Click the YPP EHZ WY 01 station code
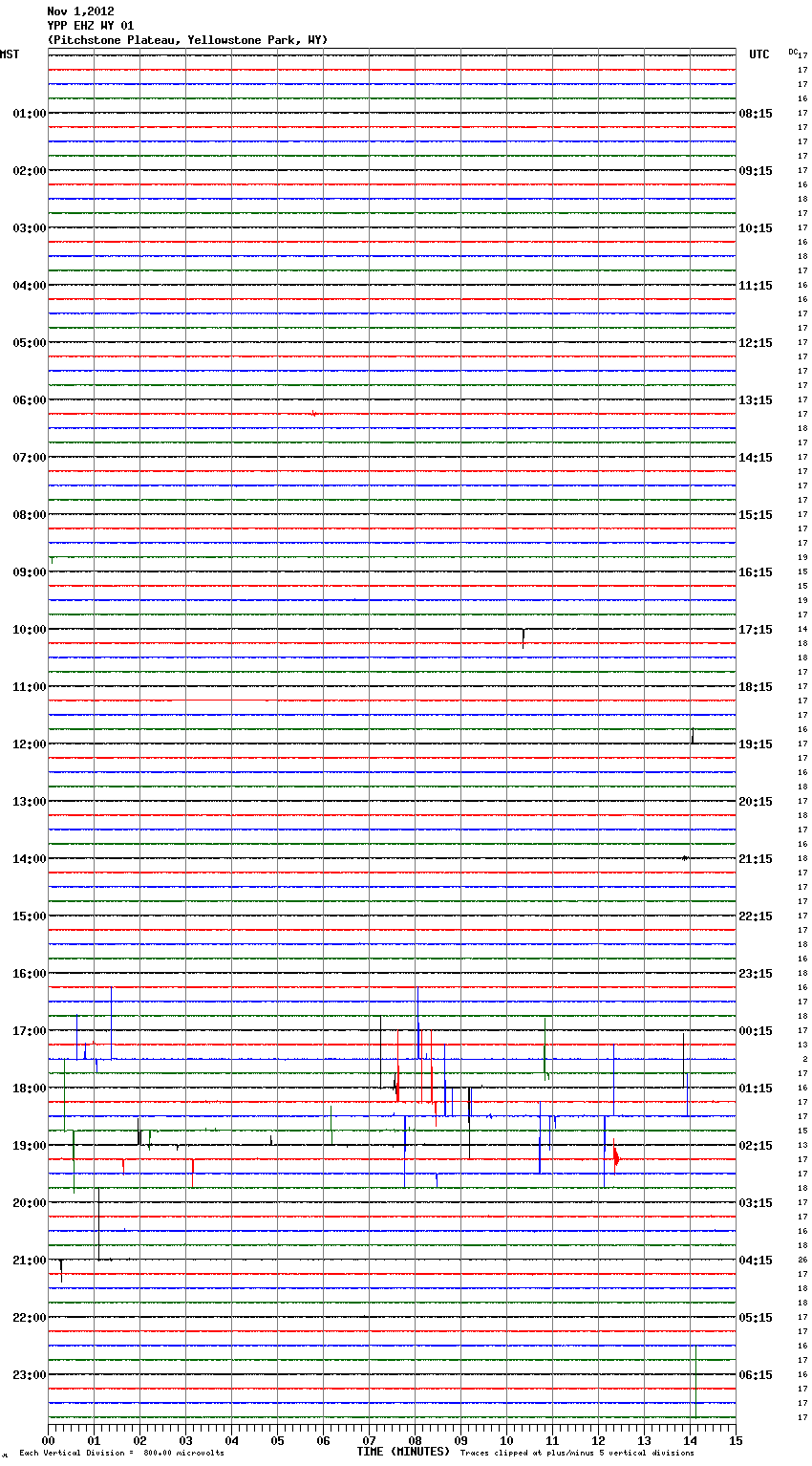812x1466 pixels. pos(91,26)
